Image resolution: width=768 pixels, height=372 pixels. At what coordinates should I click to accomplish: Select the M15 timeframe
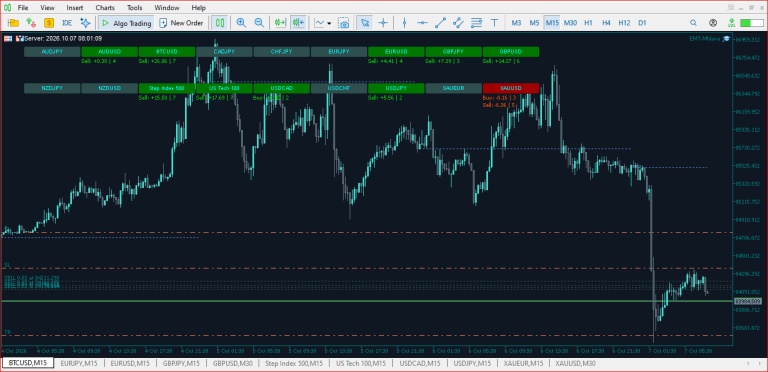pos(552,23)
